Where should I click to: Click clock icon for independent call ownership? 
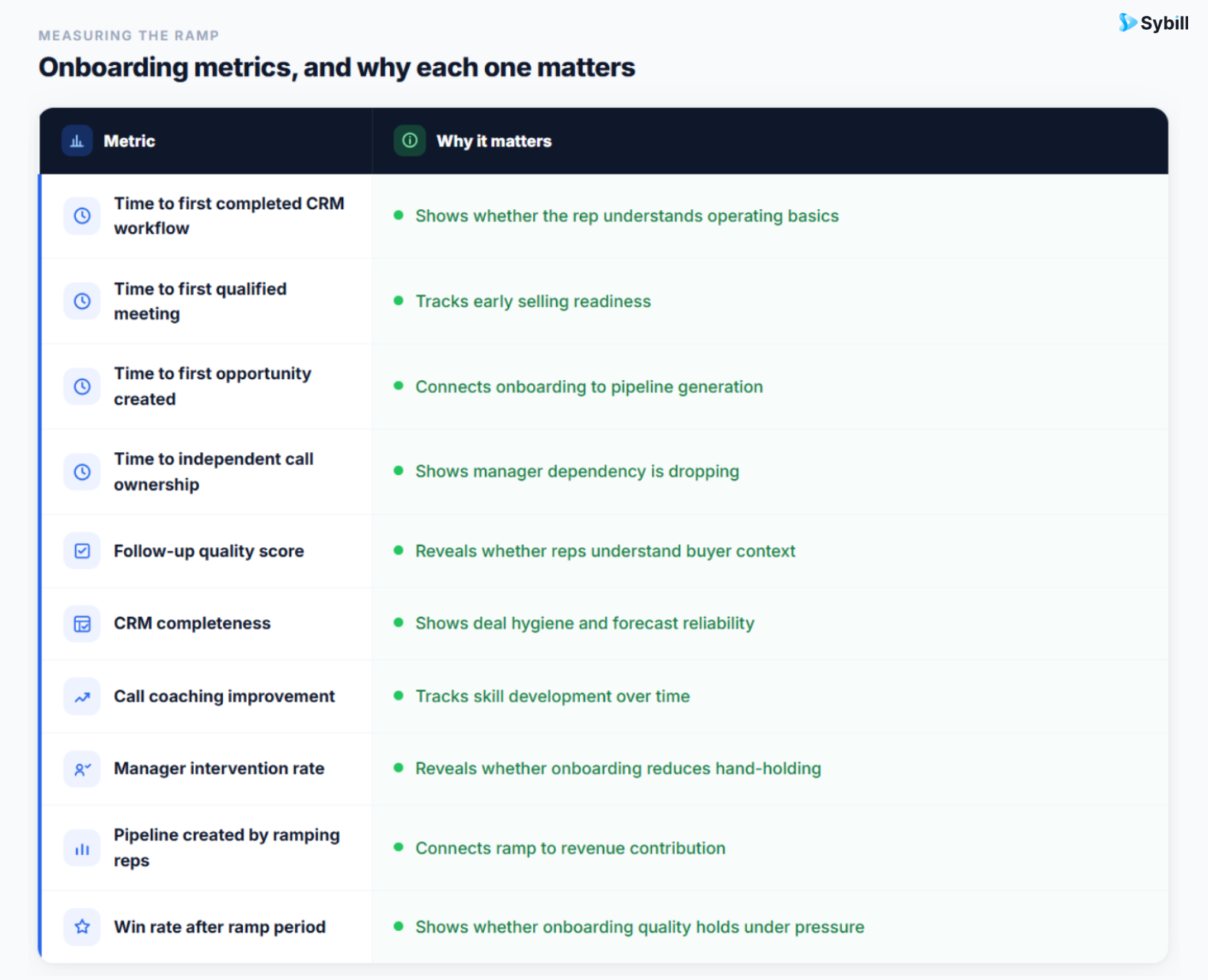pyautogui.click(x=82, y=472)
